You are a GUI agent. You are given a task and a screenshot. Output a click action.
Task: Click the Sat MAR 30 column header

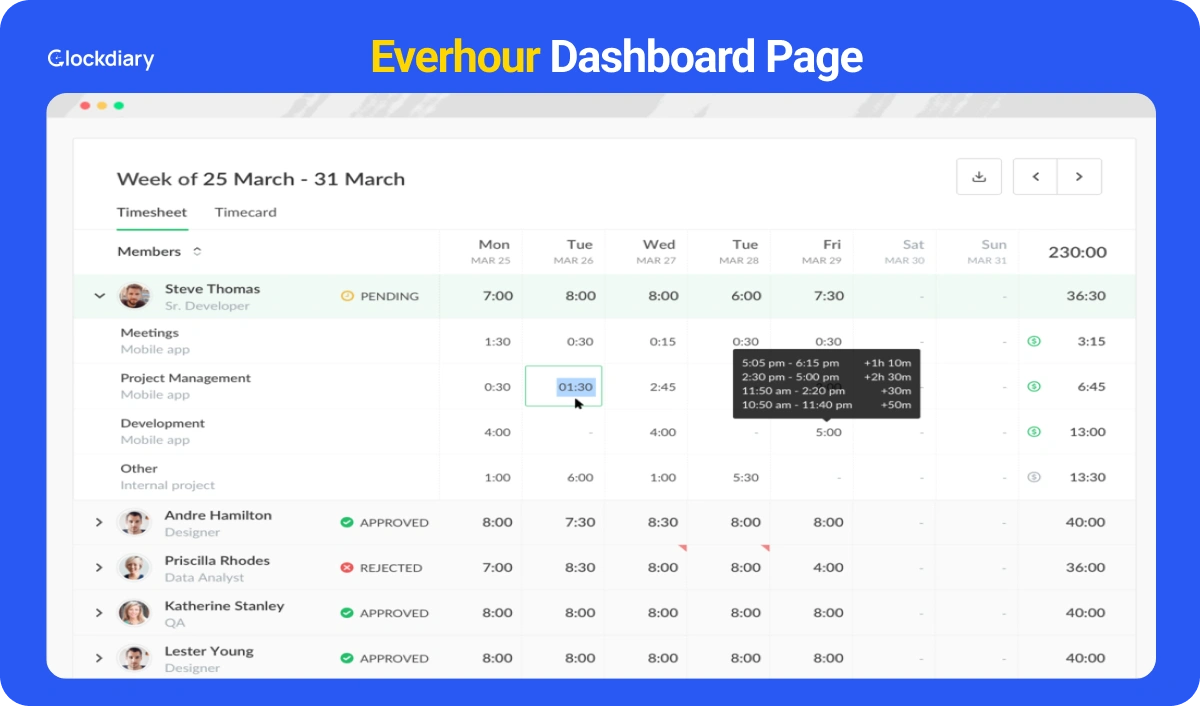click(x=906, y=252)
